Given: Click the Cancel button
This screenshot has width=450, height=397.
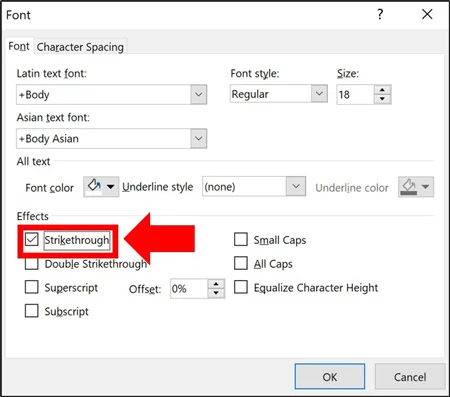Looking at the screenshot, I should click(410, 377).
